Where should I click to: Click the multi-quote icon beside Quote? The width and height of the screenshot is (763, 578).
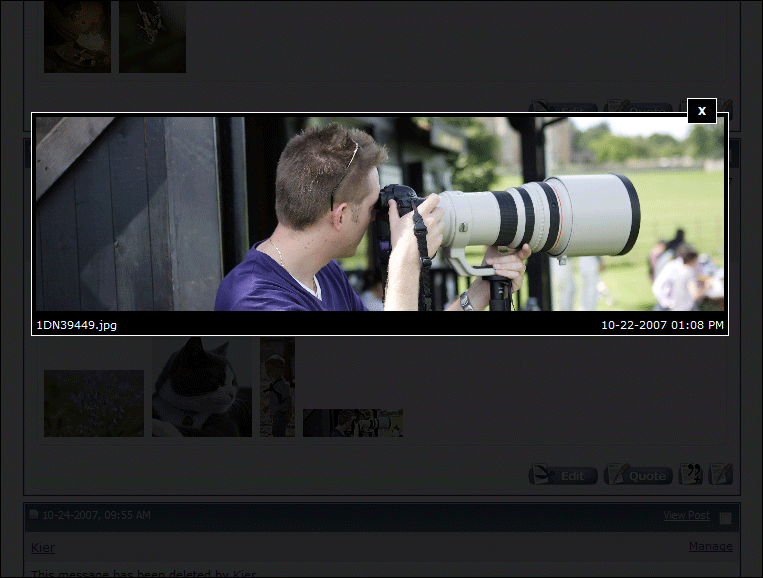(691, 474)
